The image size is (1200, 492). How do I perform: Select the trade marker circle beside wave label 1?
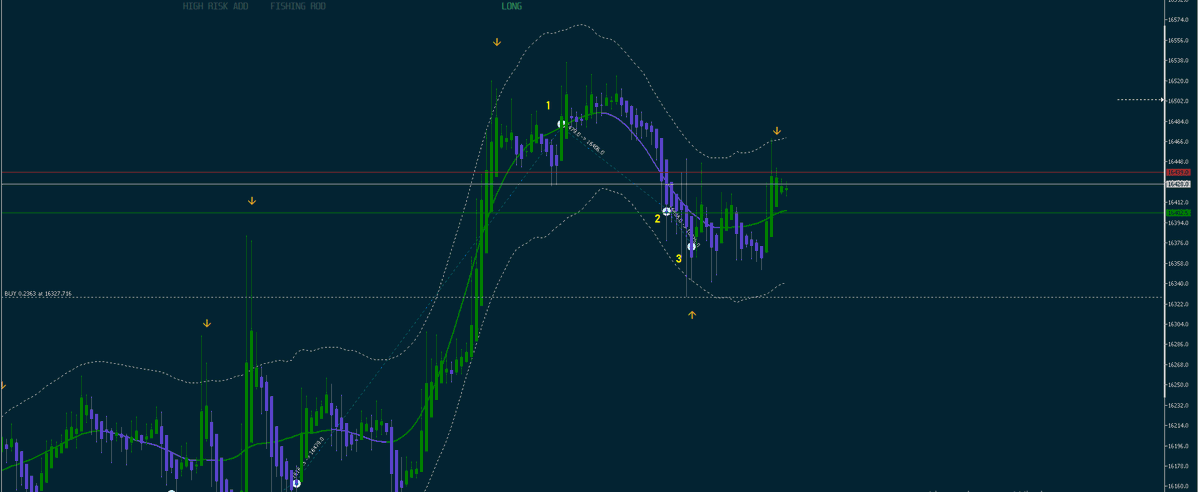tap(562, 124)
